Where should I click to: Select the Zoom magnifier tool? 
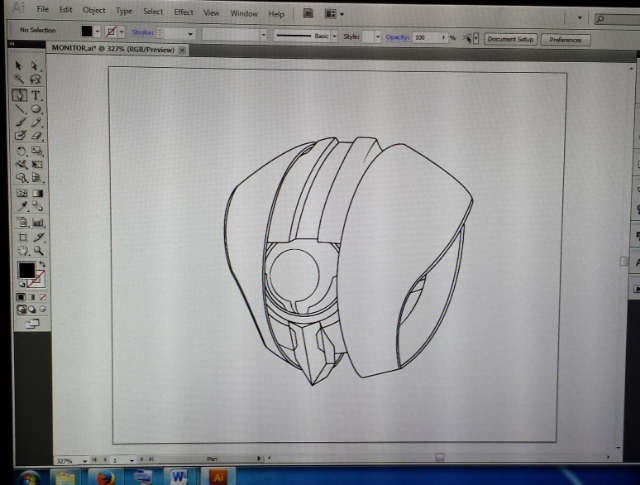(39, 250)
